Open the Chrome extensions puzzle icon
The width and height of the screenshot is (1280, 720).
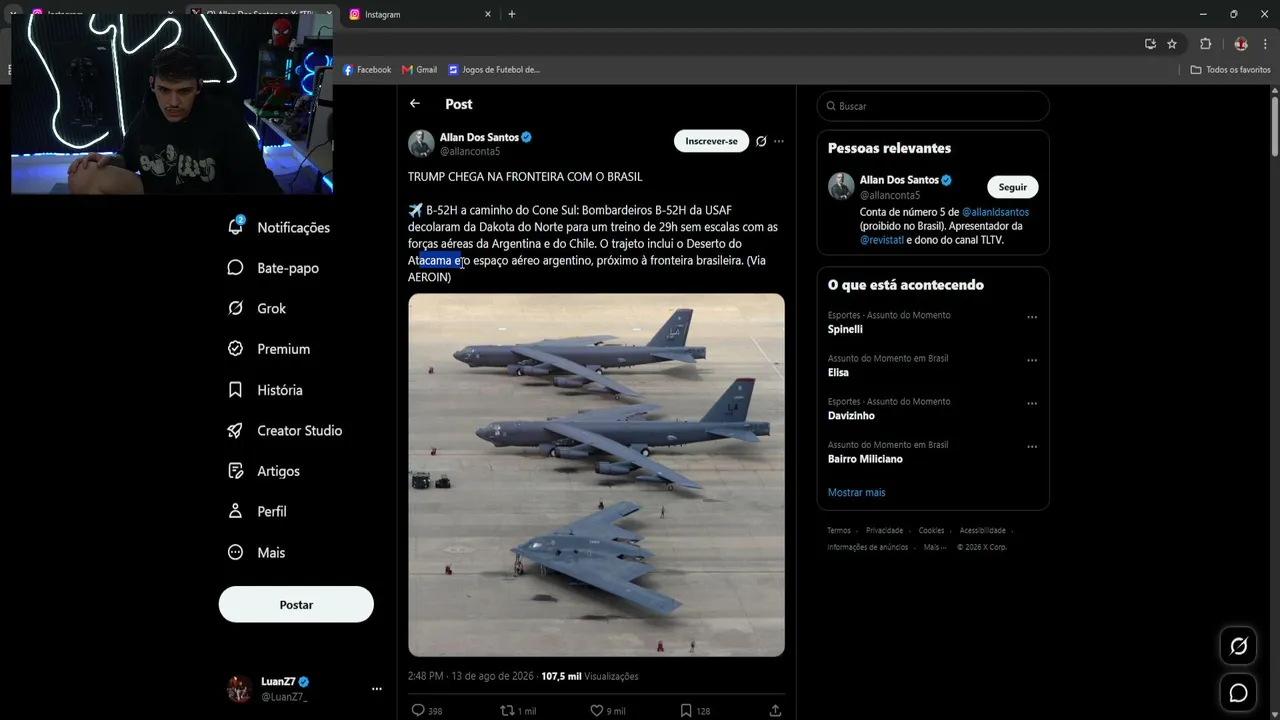click(x=1205, y=44)
